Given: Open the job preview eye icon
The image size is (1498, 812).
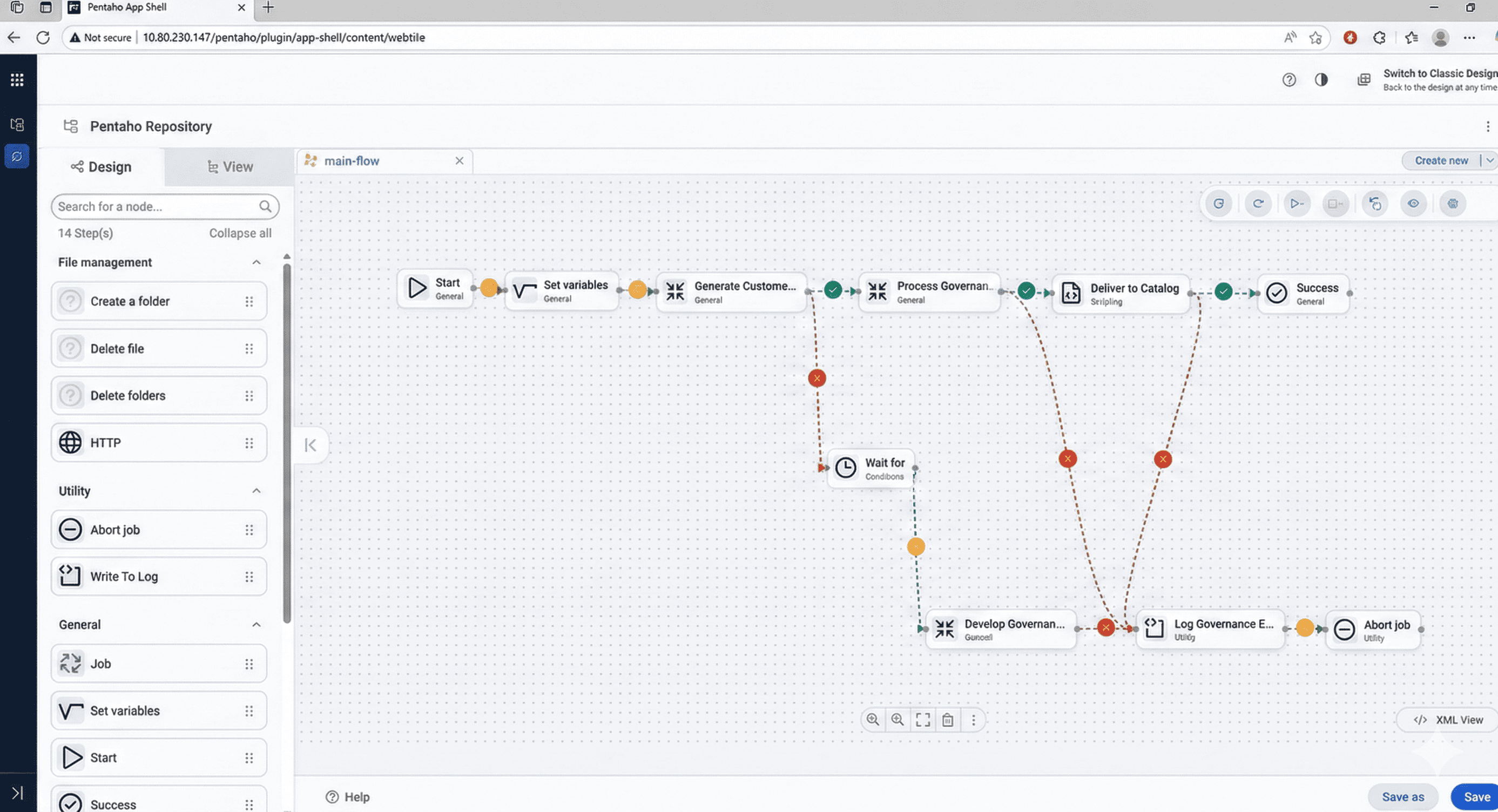Looking at the screenshot, I should point(1414,204).
